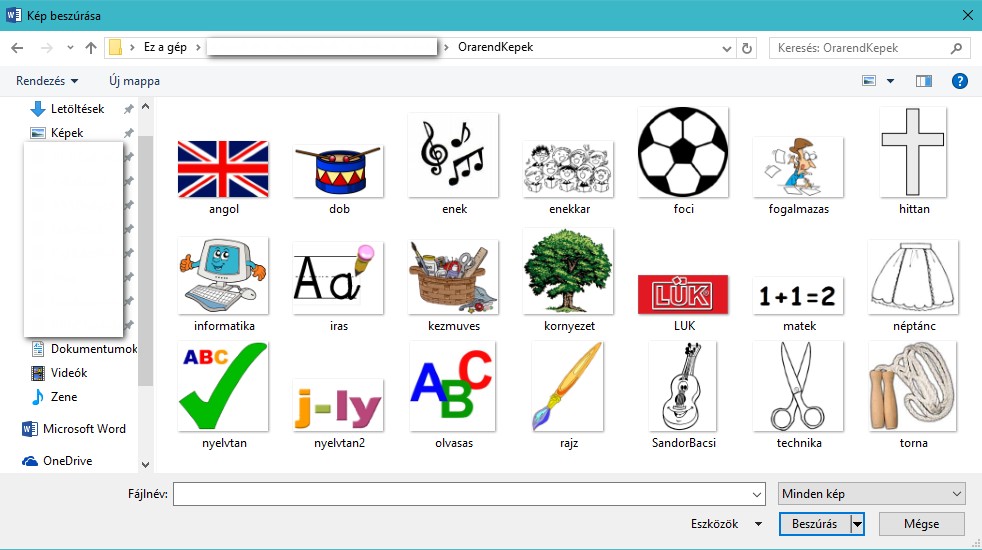Click the search magnifier icon
Viewport: 982px width, 550px height.
point(956,48)
